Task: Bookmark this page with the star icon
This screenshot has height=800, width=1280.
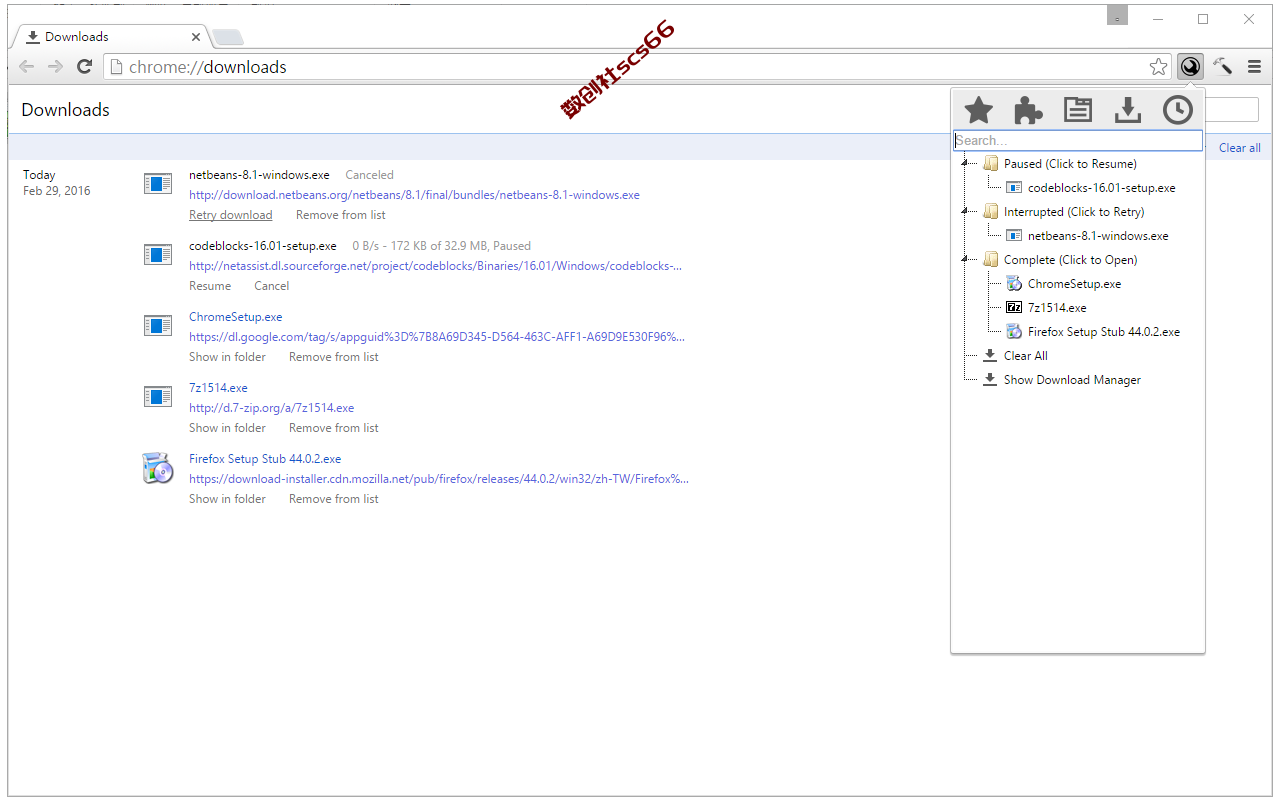Action: (x=1158, y=67)
